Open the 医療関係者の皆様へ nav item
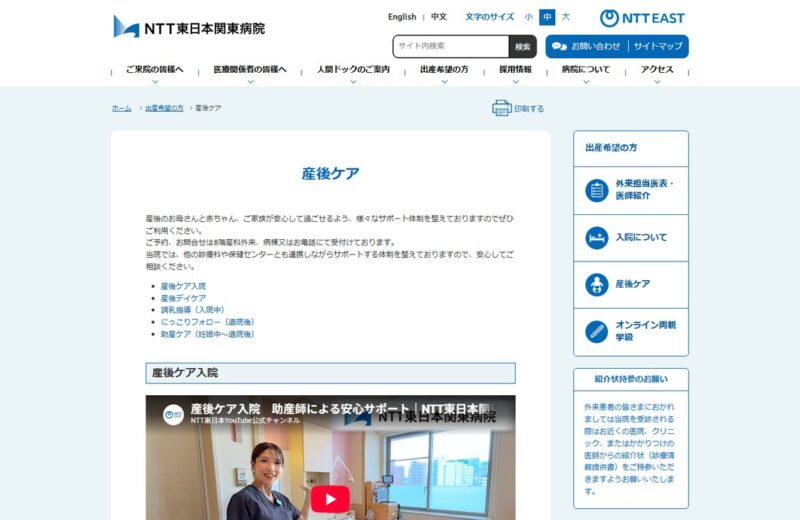This screenshot has height=520, width=800. pyautogui.click(x=250, y=69)
